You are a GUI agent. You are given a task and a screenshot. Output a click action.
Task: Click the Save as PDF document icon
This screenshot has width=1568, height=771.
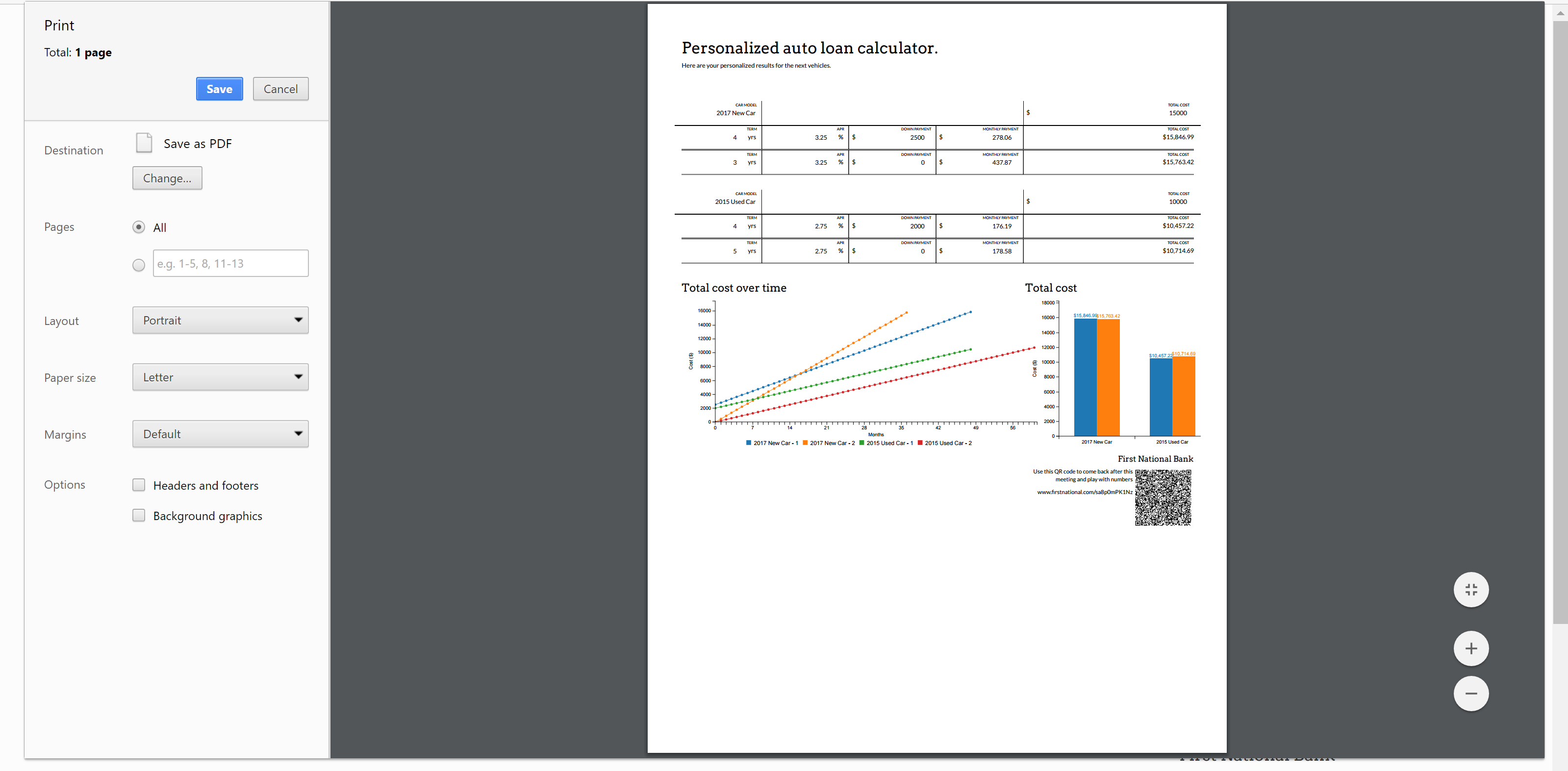(x=144, y=143)
